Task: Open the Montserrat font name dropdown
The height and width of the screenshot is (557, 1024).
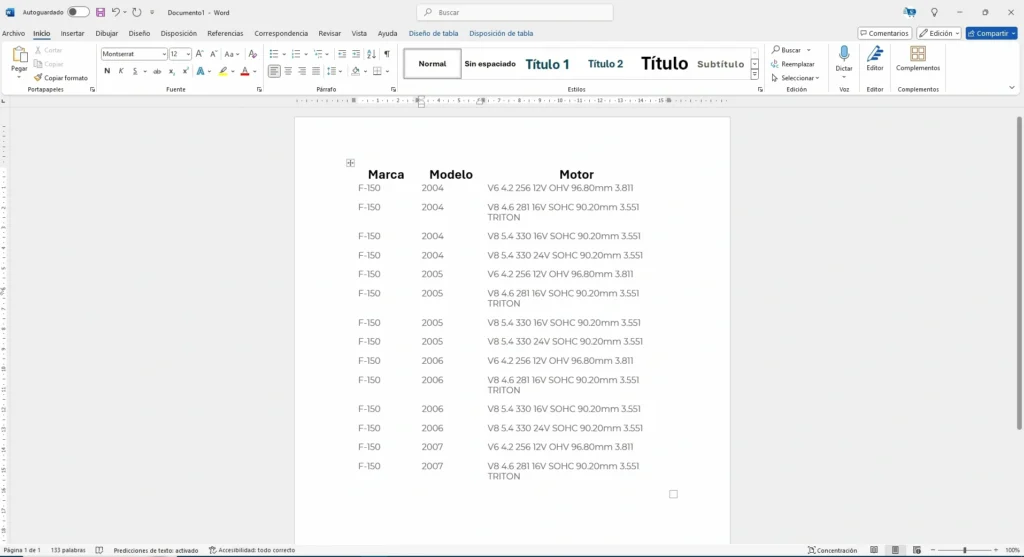Action: 163,54
